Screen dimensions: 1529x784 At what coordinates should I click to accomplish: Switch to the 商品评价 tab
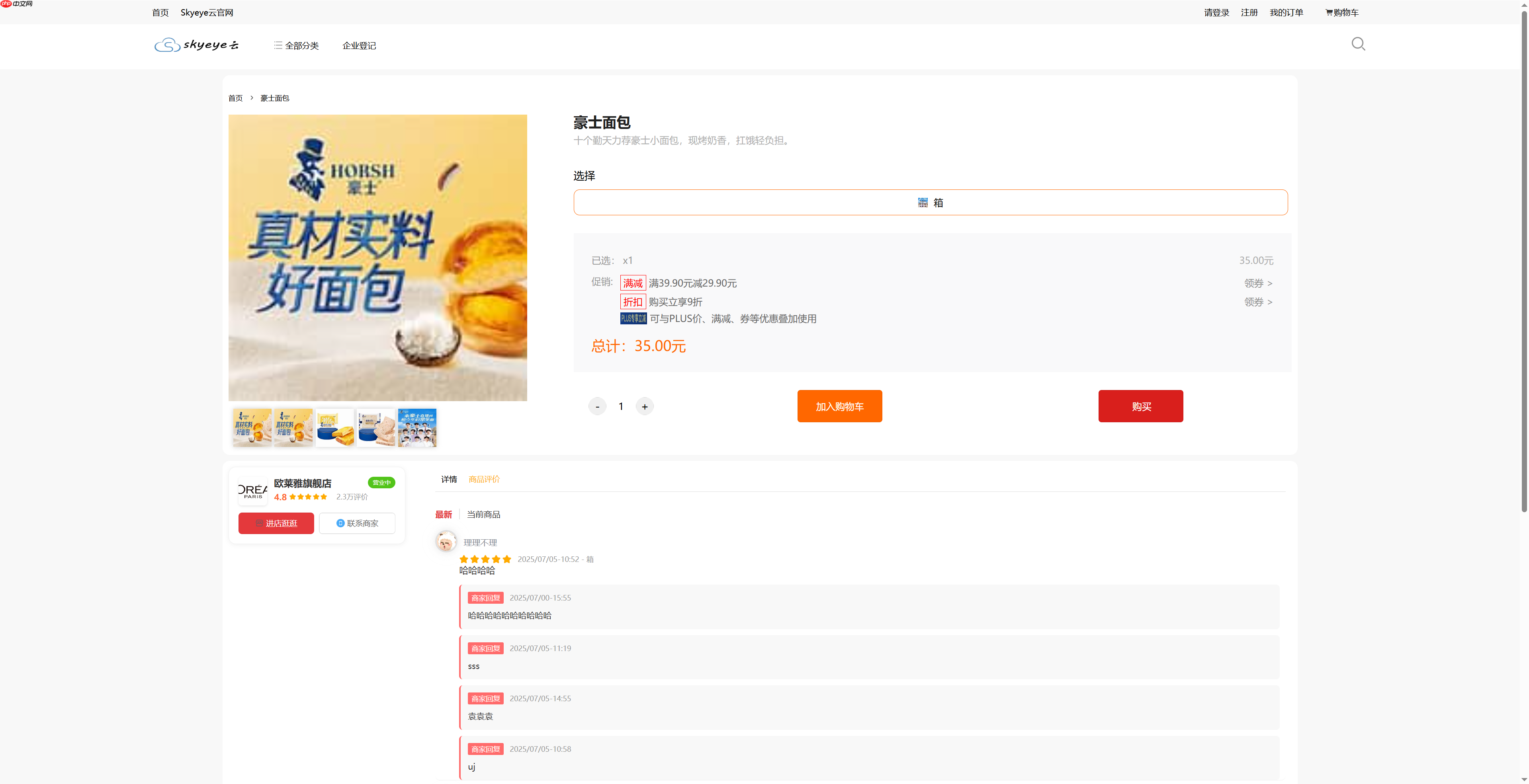click(484, 479)
